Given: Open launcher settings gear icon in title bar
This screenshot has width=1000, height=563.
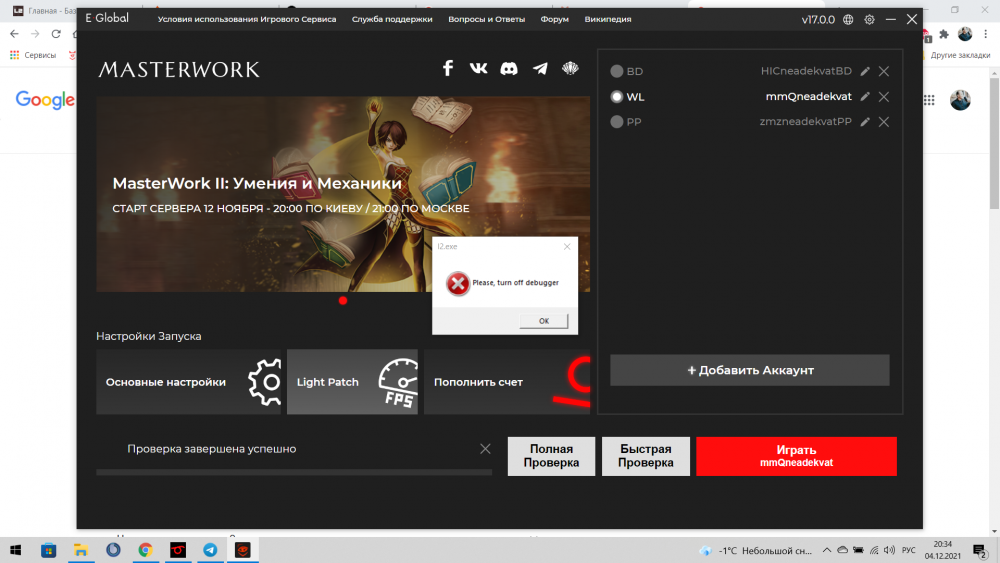Looking at the screenshot, I should (x=869, y=20).
